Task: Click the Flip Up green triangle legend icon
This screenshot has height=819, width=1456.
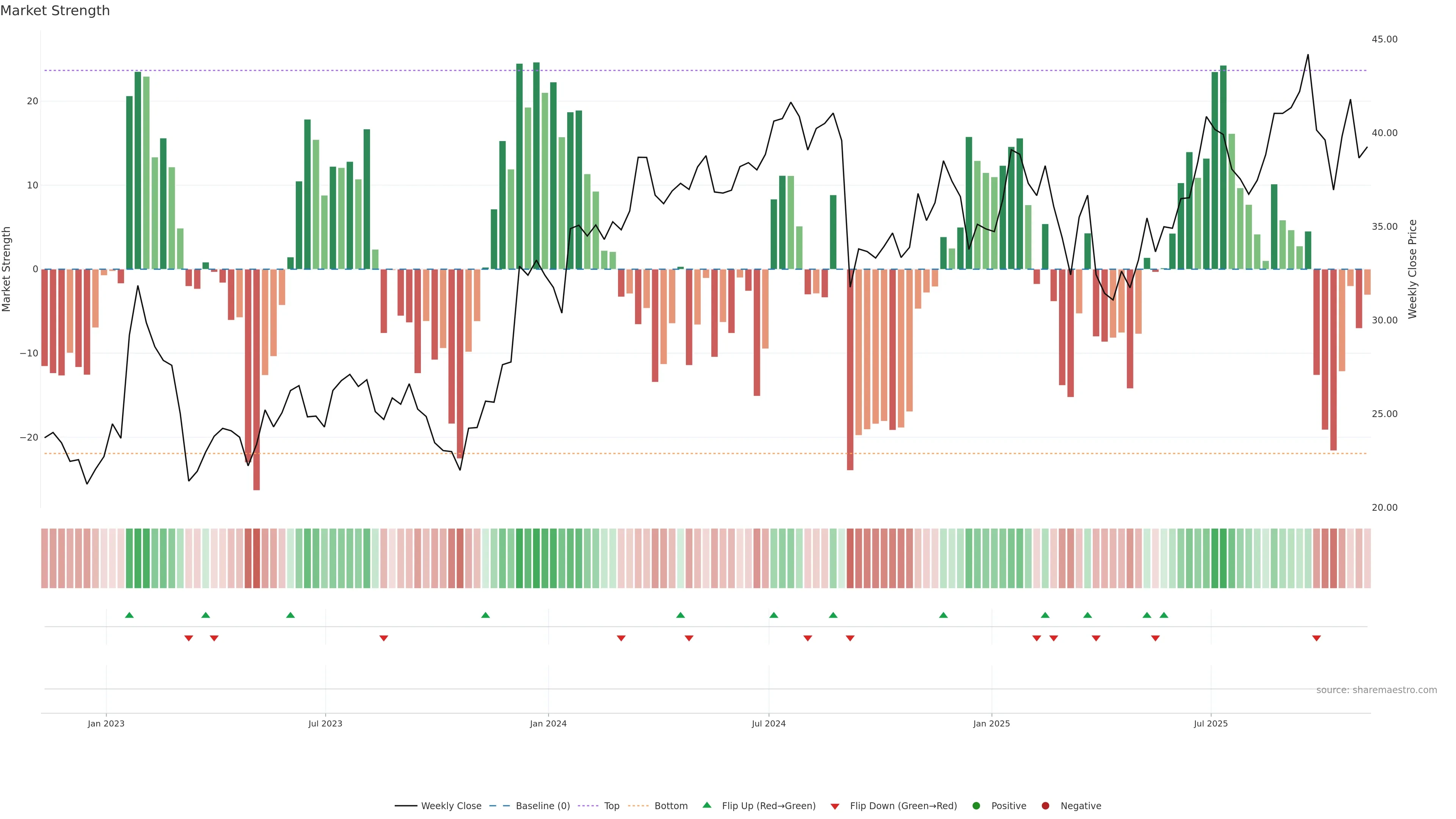Action: (706, 805)
